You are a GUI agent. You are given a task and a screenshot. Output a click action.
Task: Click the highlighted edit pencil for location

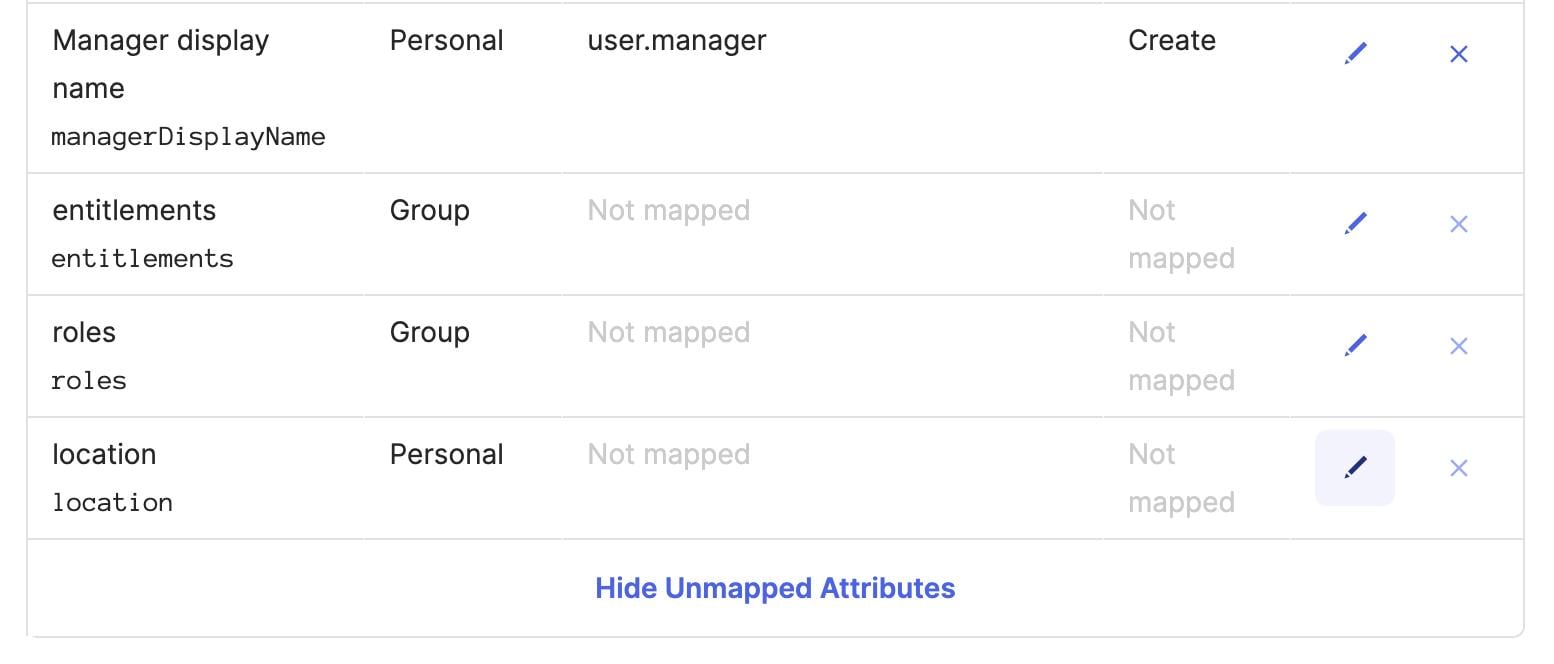1355,468
